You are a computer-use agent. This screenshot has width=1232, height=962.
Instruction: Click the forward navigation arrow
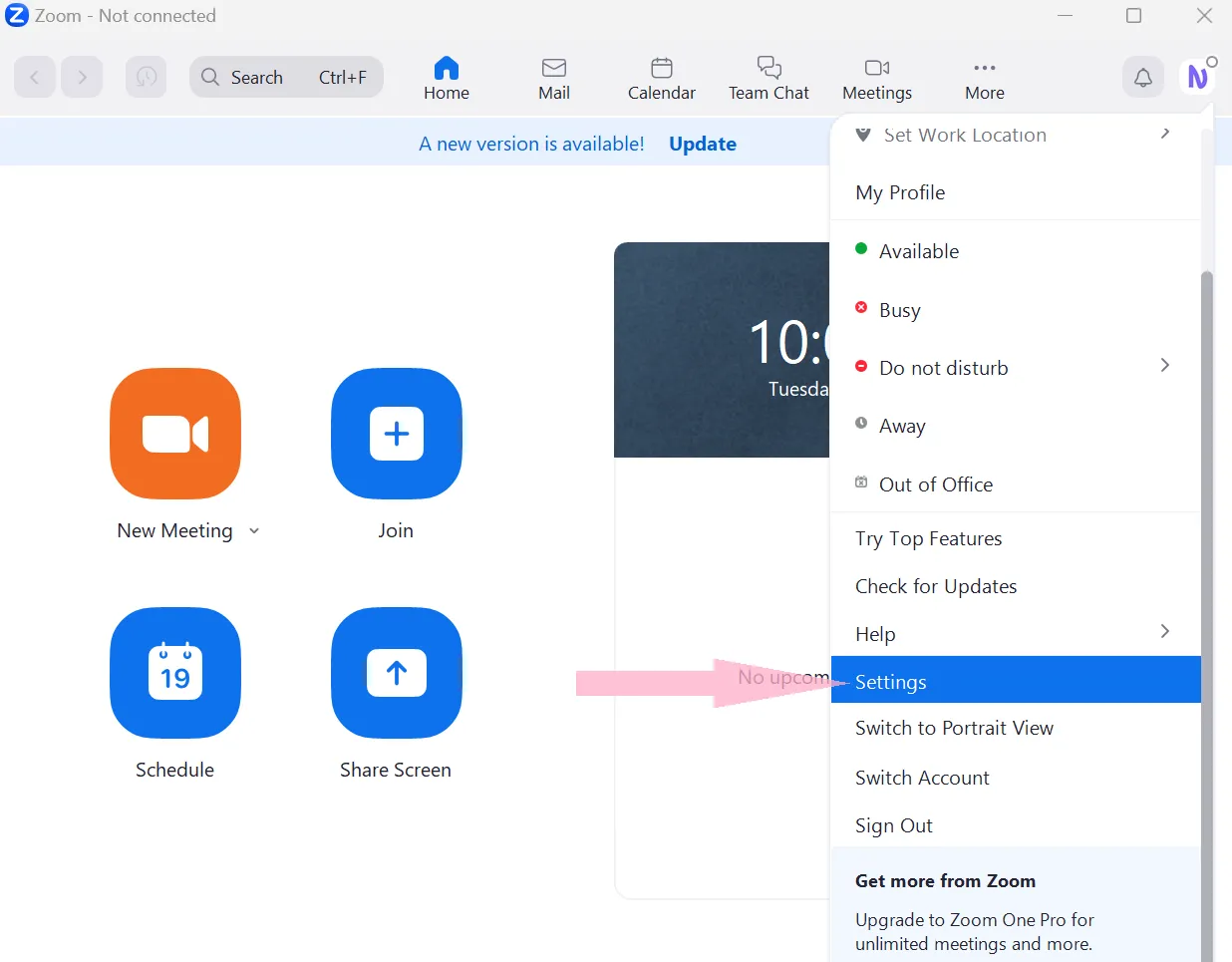coord(82,77)
